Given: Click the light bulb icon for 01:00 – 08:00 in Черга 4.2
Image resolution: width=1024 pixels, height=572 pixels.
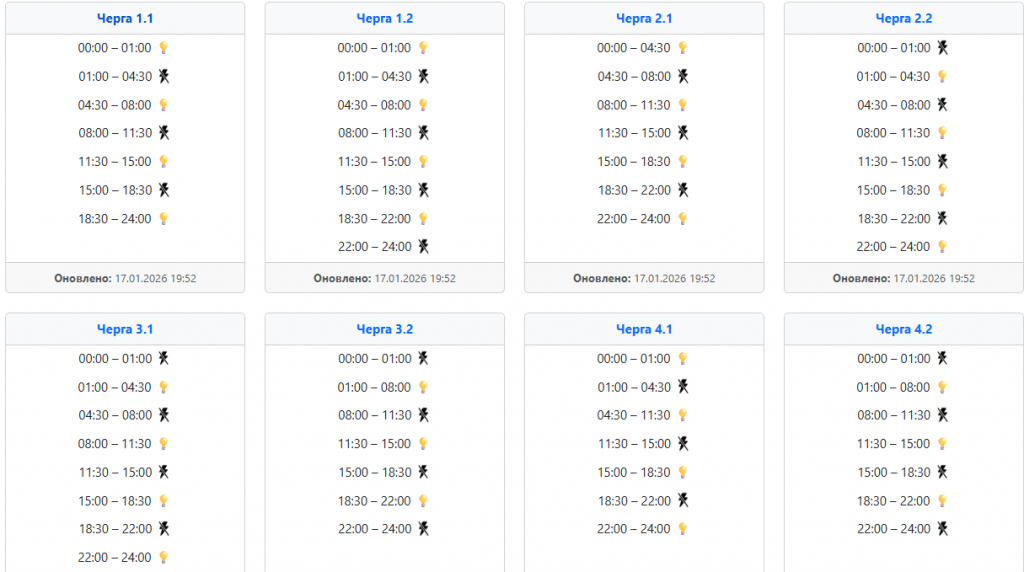Looking at the screenshot, I should 942,387.
